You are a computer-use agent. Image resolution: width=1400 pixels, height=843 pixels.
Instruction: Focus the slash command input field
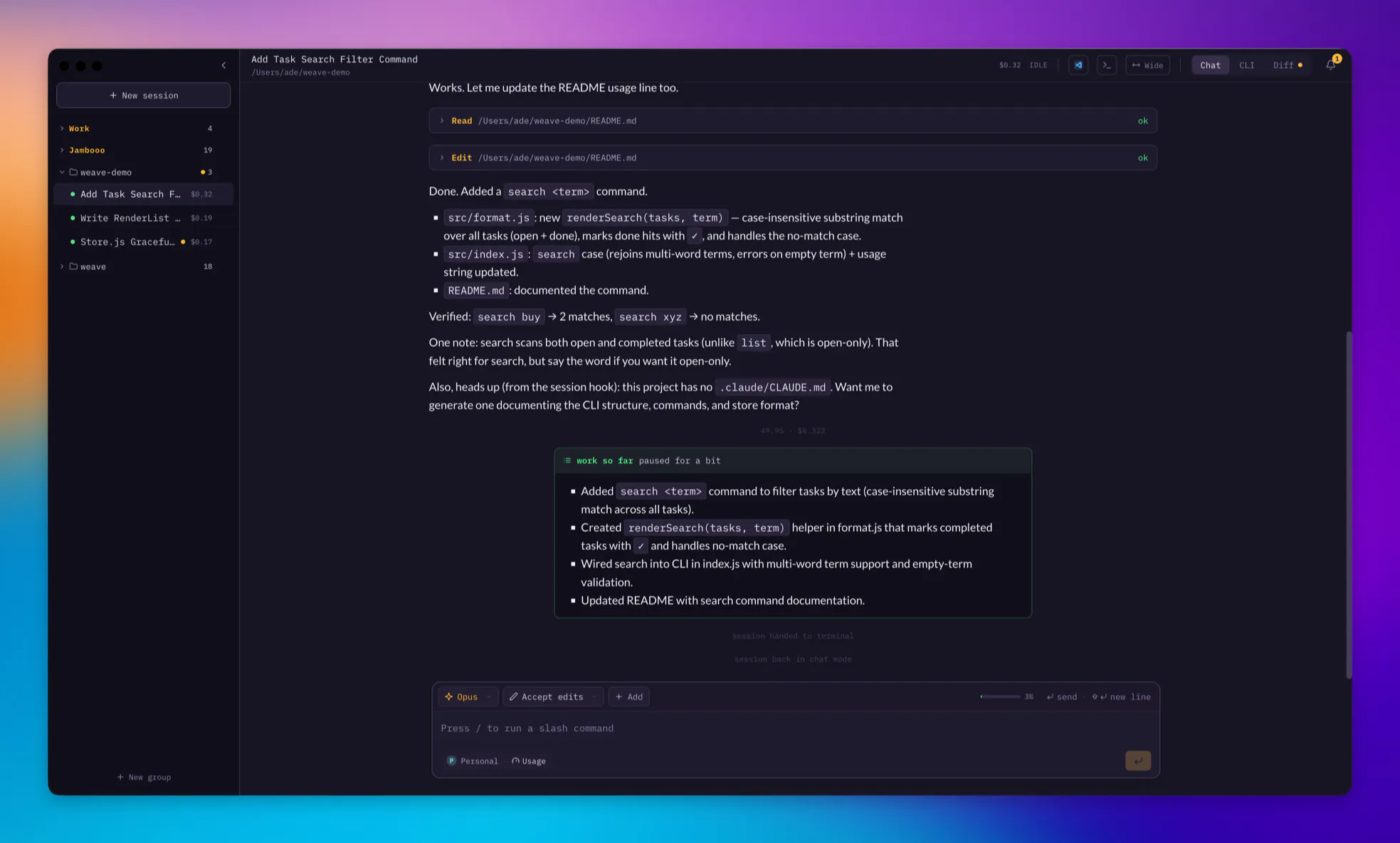[x=795, y=728]
